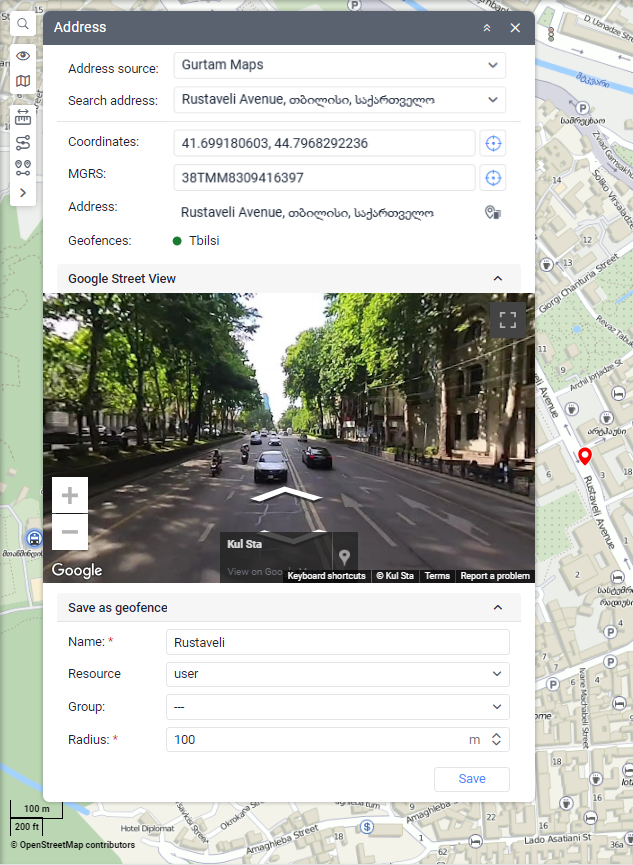
Task: Open the Address source dropdown
Action: tap(339, 65)
